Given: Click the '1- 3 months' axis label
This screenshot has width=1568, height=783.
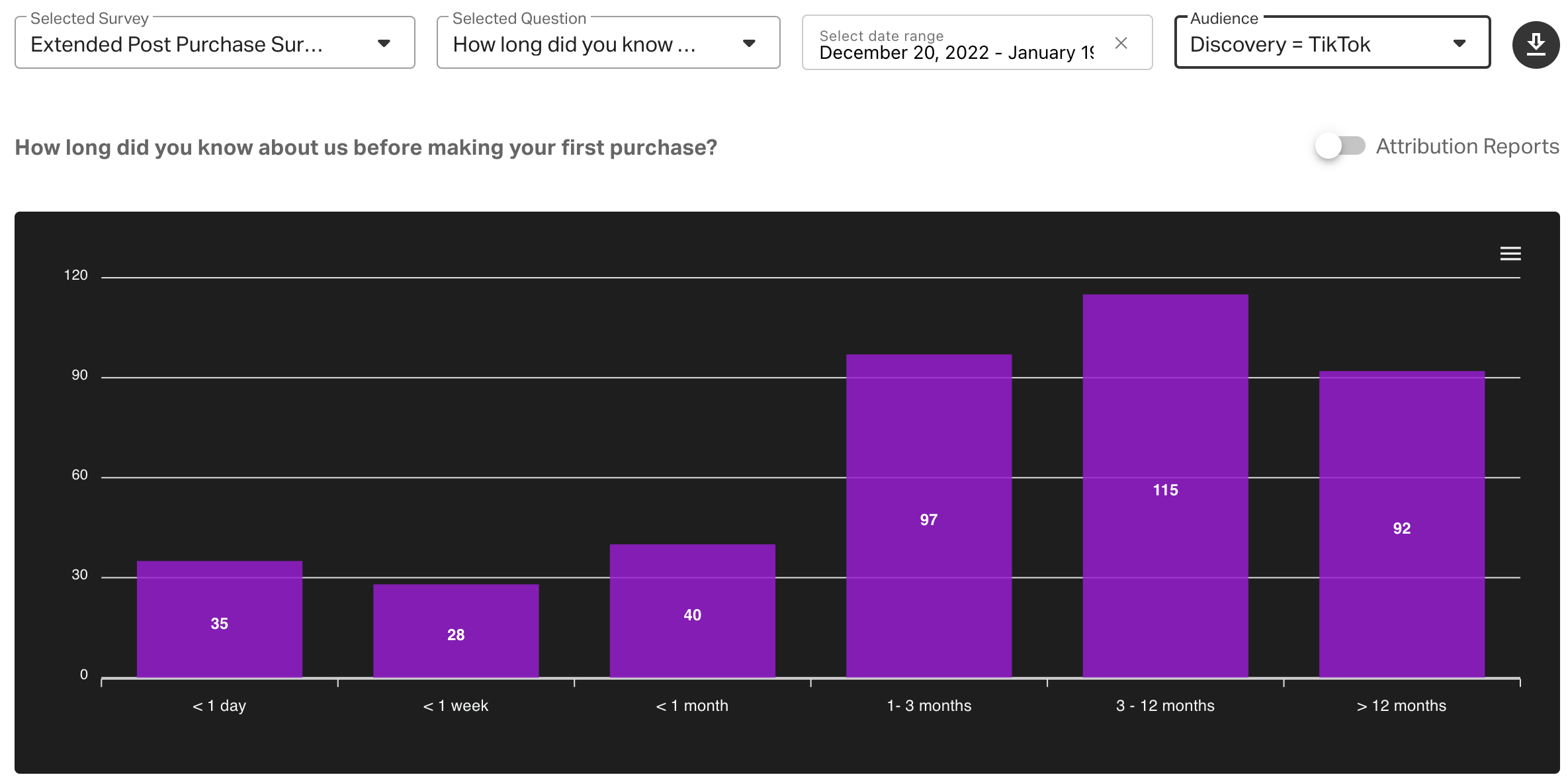Looking at the screenshot, I should [x=929, y=706].
